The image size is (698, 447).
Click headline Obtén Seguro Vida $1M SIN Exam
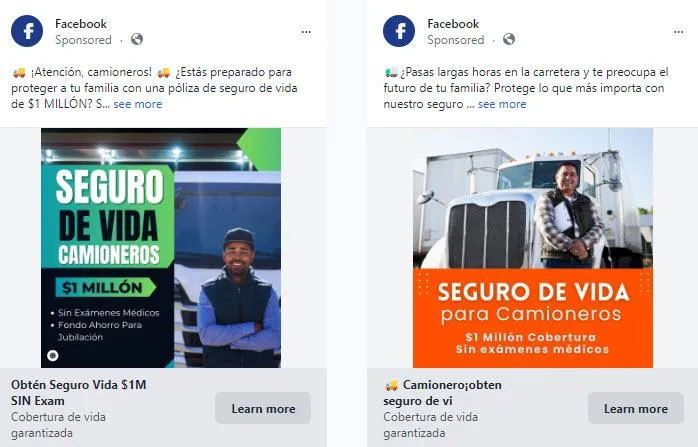tap(79, 393)
